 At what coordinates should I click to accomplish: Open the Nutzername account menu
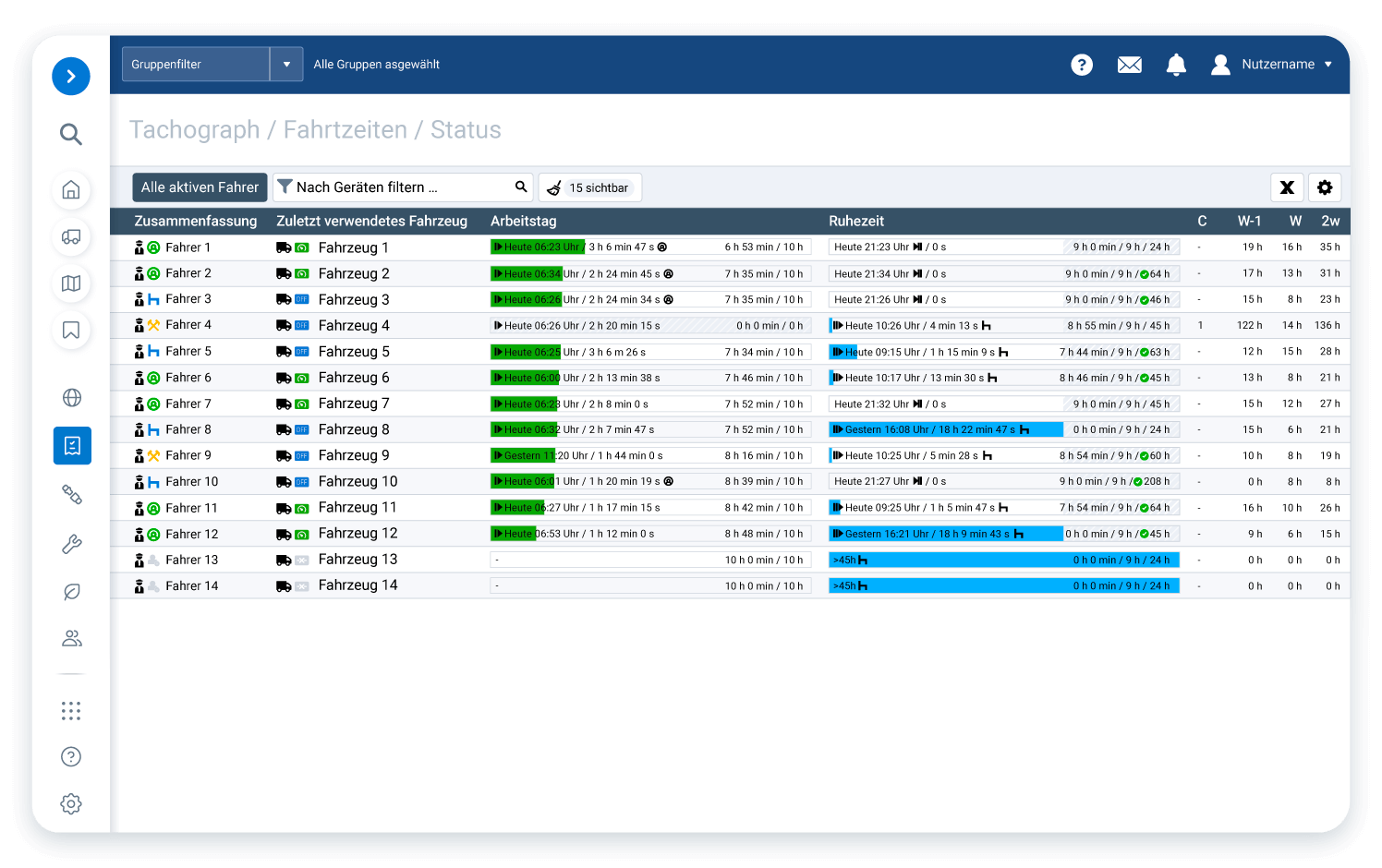click(1272, 65)
